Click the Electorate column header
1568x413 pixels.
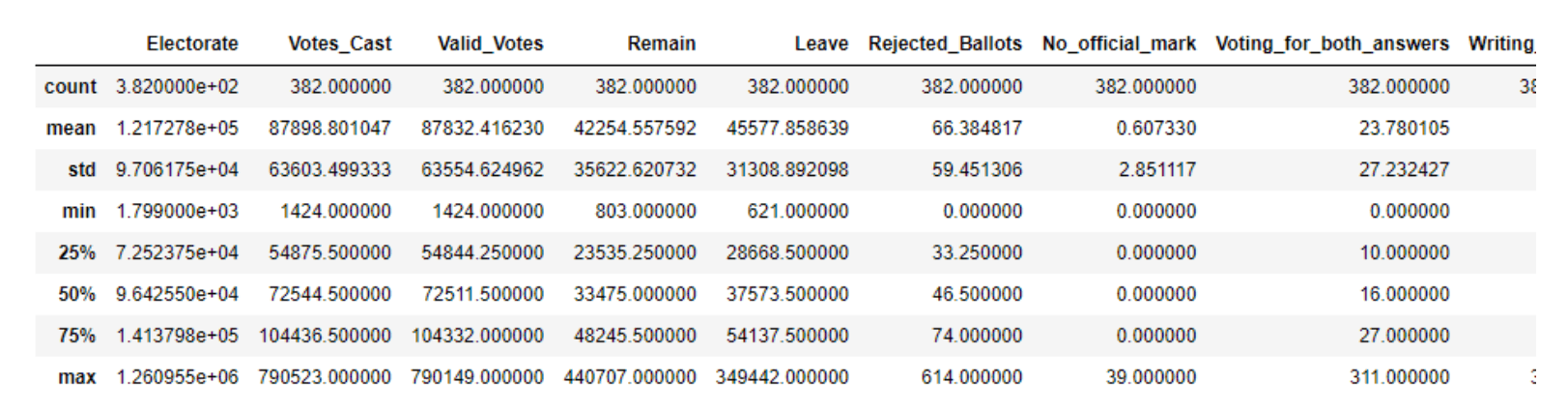point(191,44)
